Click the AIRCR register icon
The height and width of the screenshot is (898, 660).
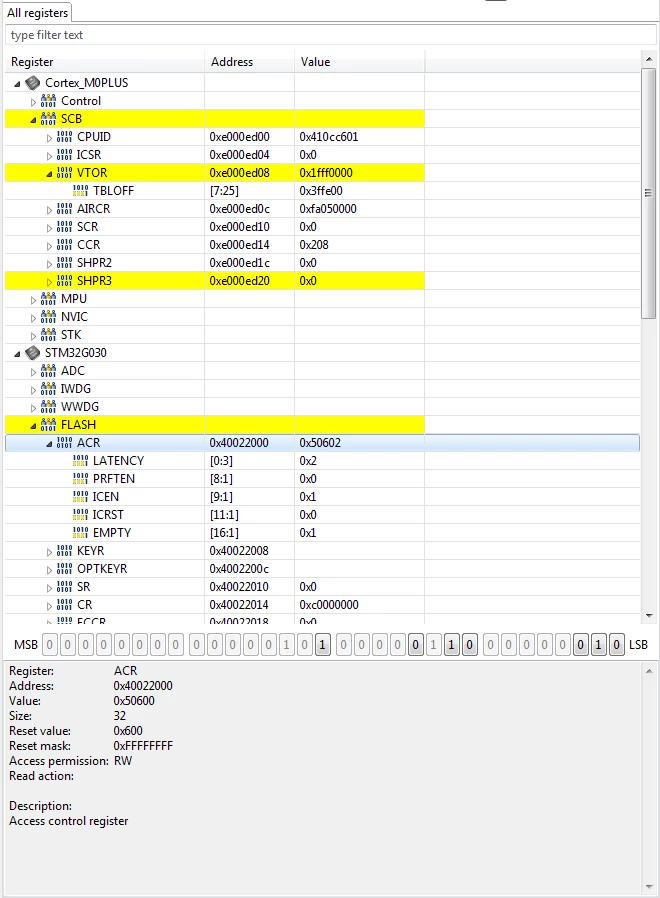tap(65, 209)
